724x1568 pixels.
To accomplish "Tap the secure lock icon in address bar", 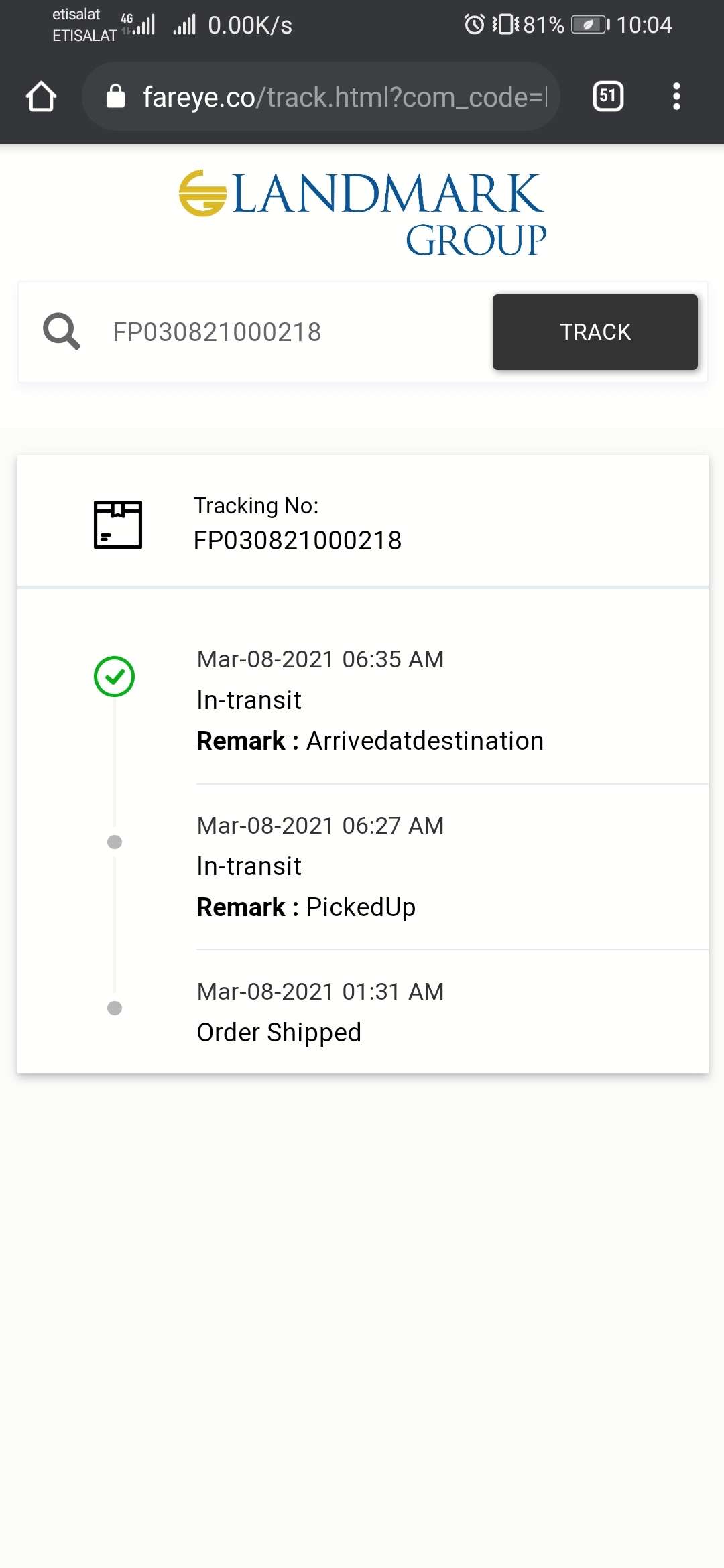I will tap(116, 96).
